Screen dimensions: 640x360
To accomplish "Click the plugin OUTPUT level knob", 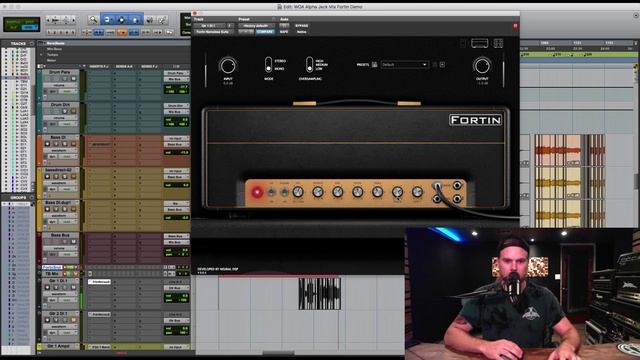I will tap(482, 66).
